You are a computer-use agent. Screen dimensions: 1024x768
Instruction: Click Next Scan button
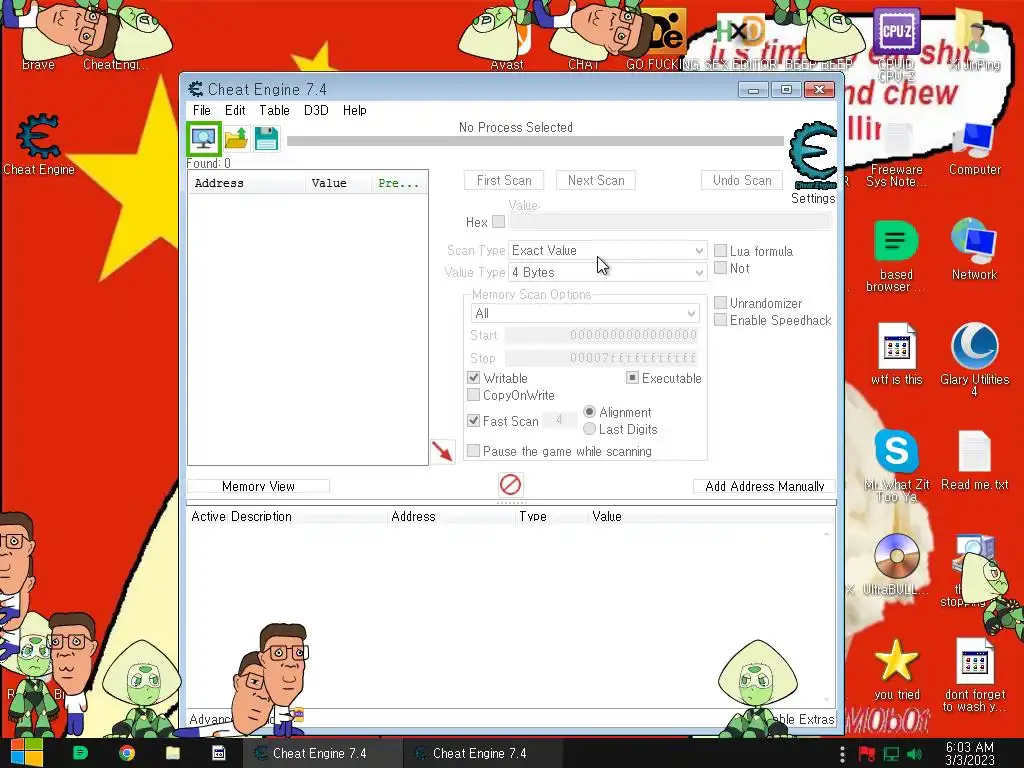pos(596,180)
